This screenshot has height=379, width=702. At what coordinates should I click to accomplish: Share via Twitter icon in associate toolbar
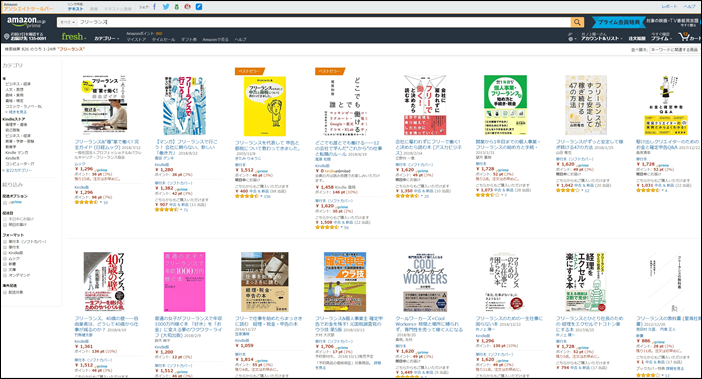(x=166, y=7)
